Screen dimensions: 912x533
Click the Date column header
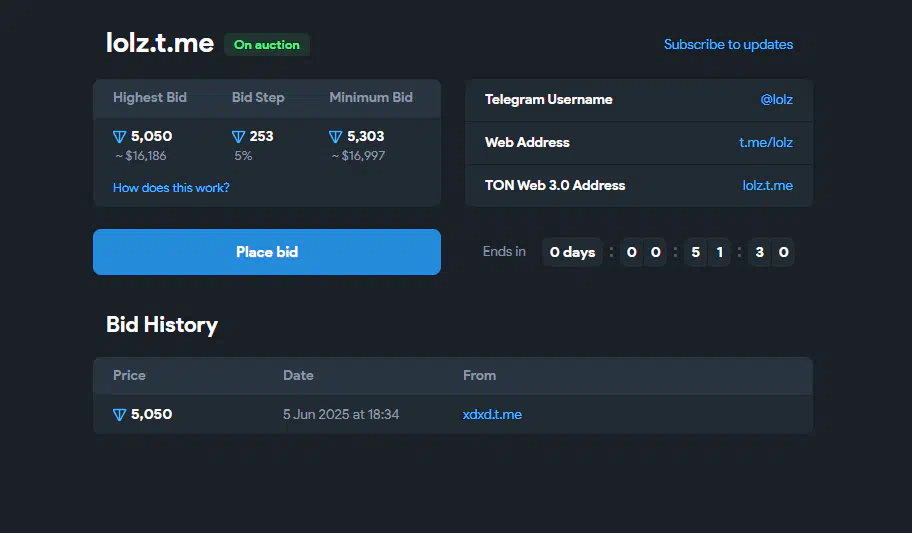[x=298, y=375]
